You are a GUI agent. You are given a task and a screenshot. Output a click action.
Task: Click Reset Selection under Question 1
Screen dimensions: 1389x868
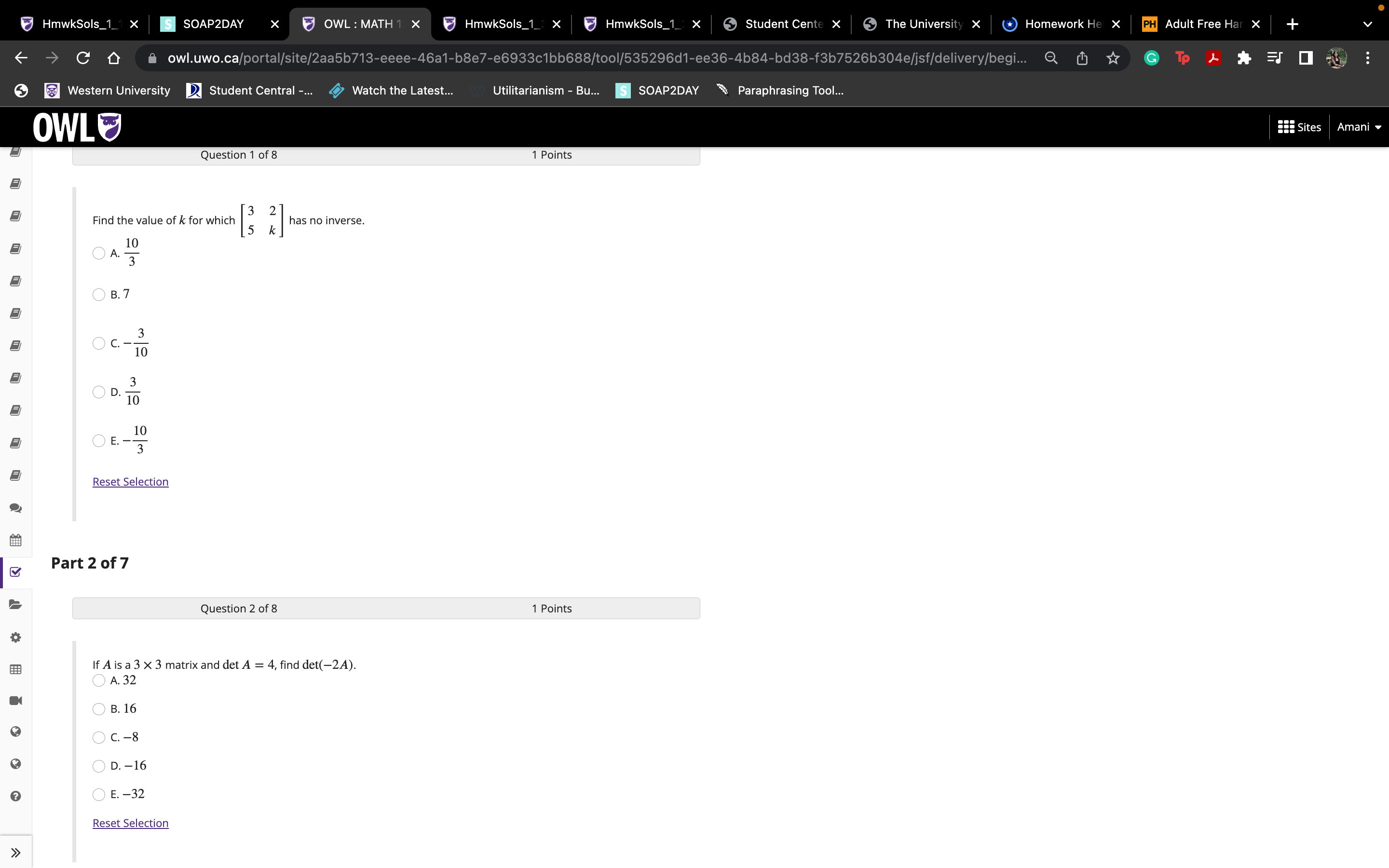[130, 482]
